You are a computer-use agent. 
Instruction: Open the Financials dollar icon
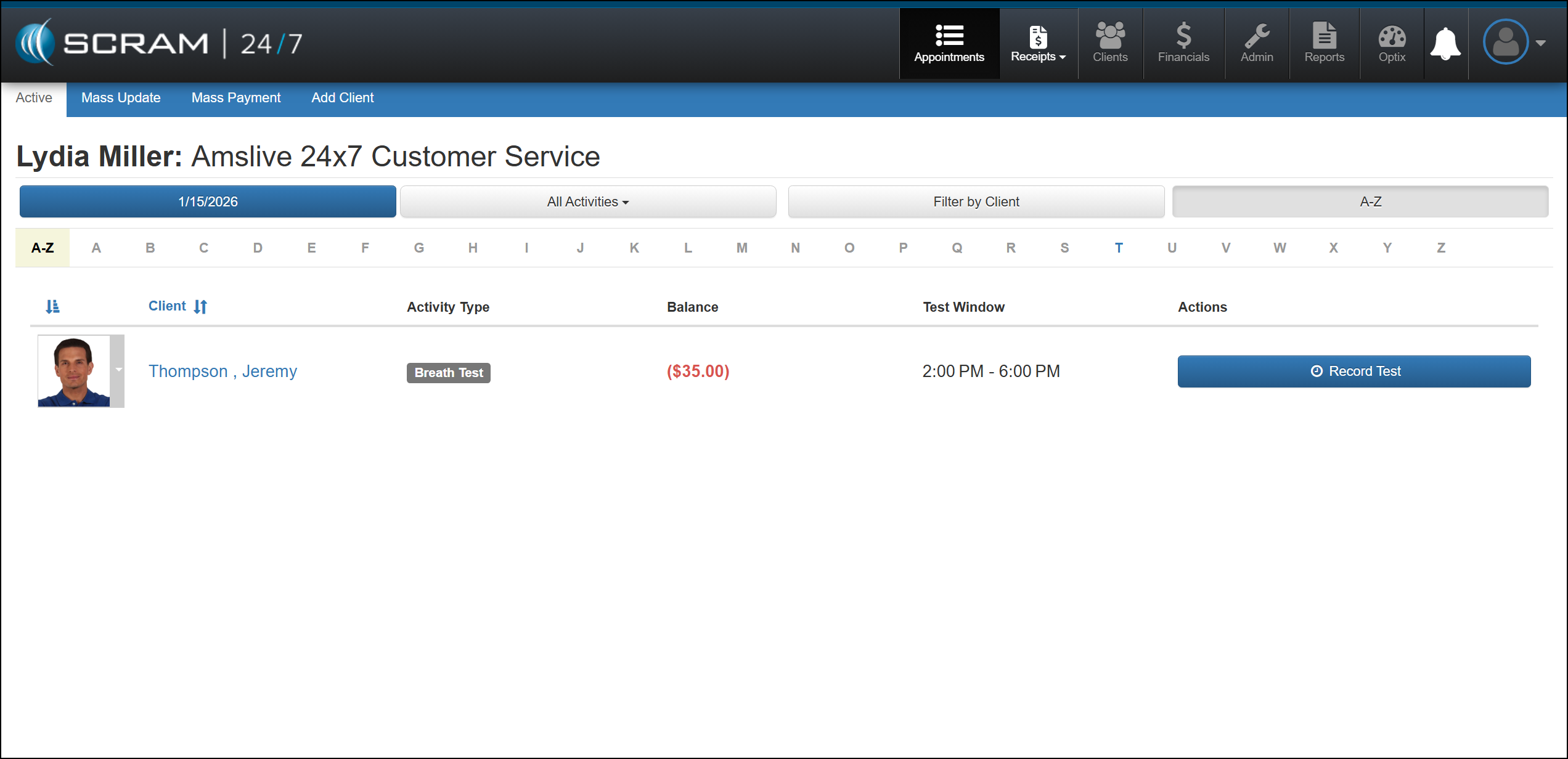1183,36
